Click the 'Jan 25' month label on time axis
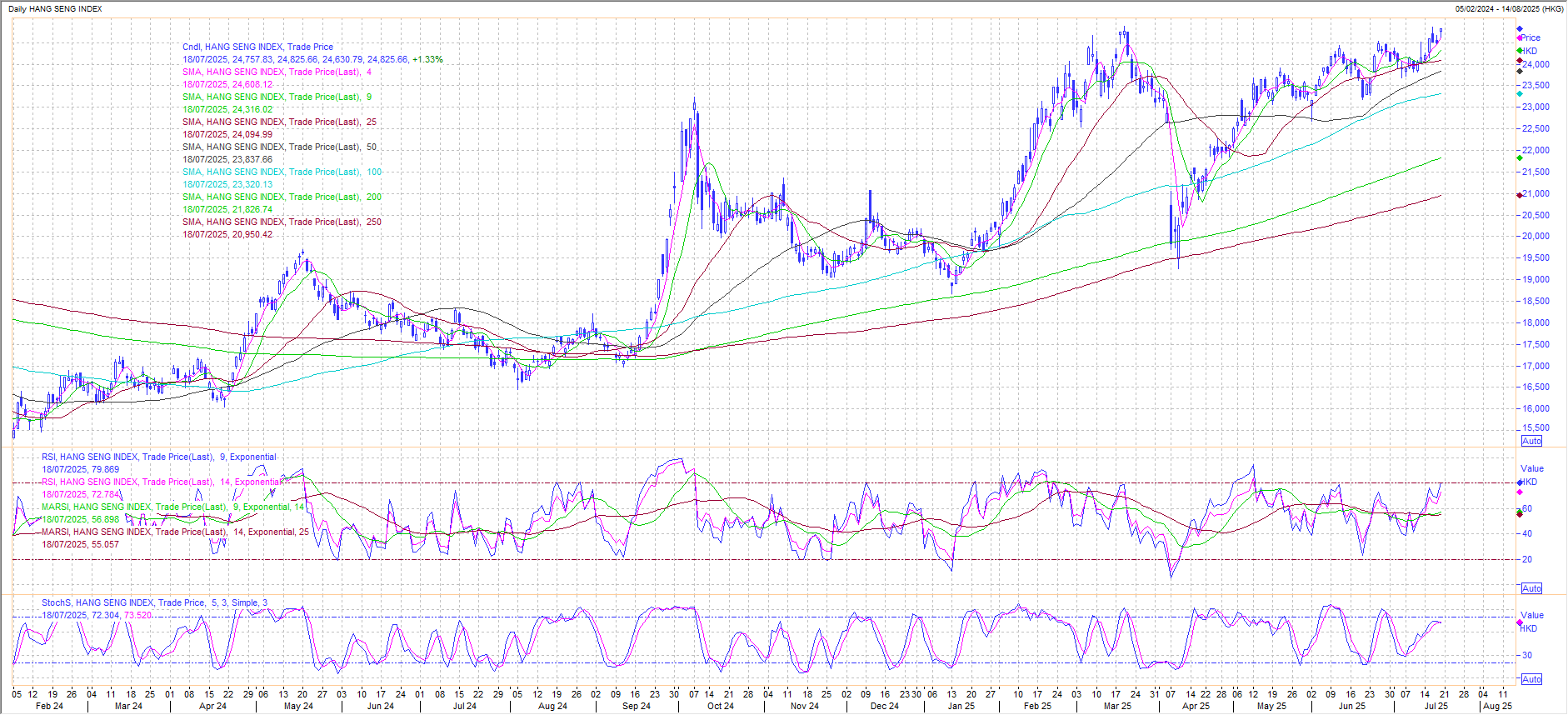1568x715 pixels. (x=961, y=706)
